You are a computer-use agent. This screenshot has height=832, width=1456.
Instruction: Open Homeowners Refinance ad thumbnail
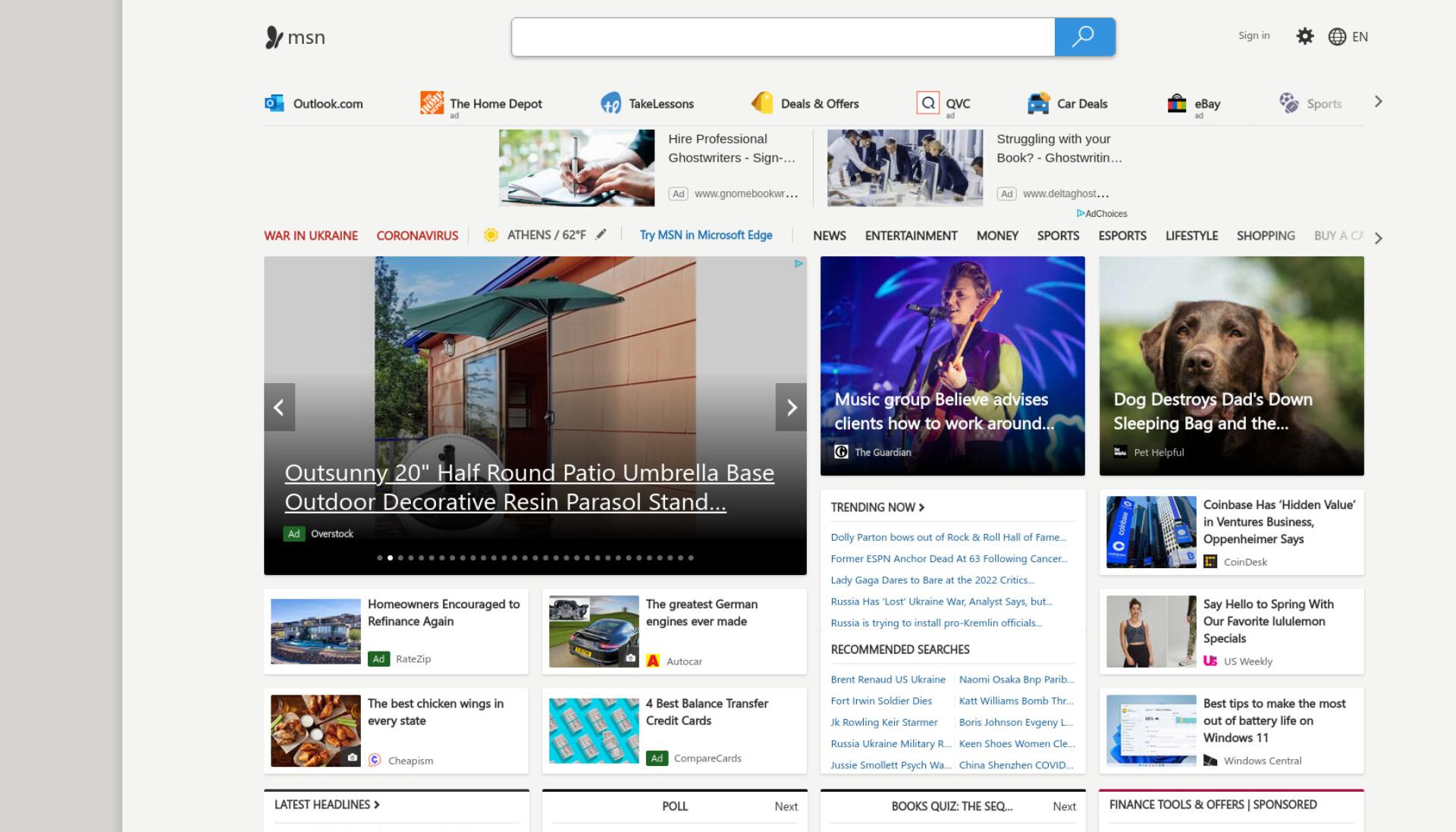point(315,632)
